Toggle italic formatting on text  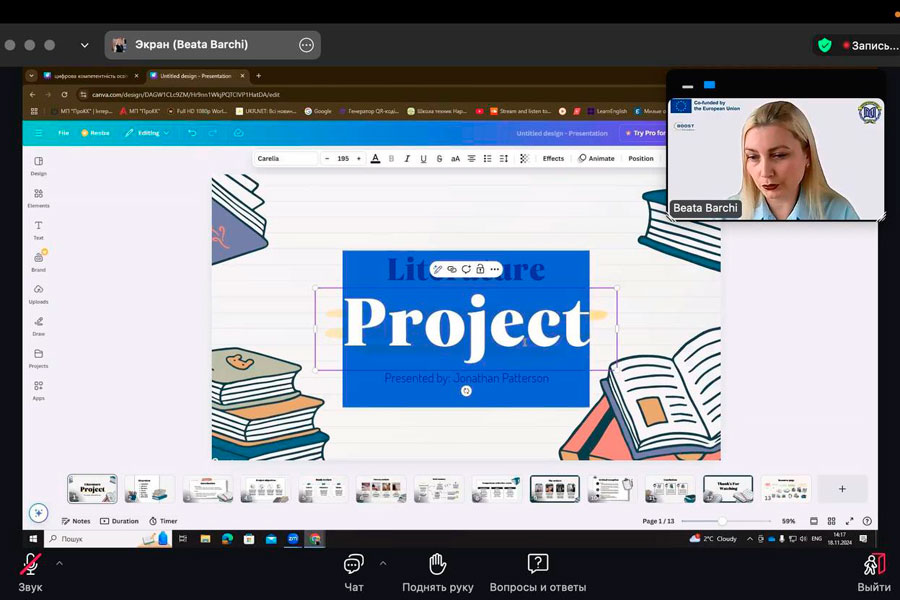407,159
